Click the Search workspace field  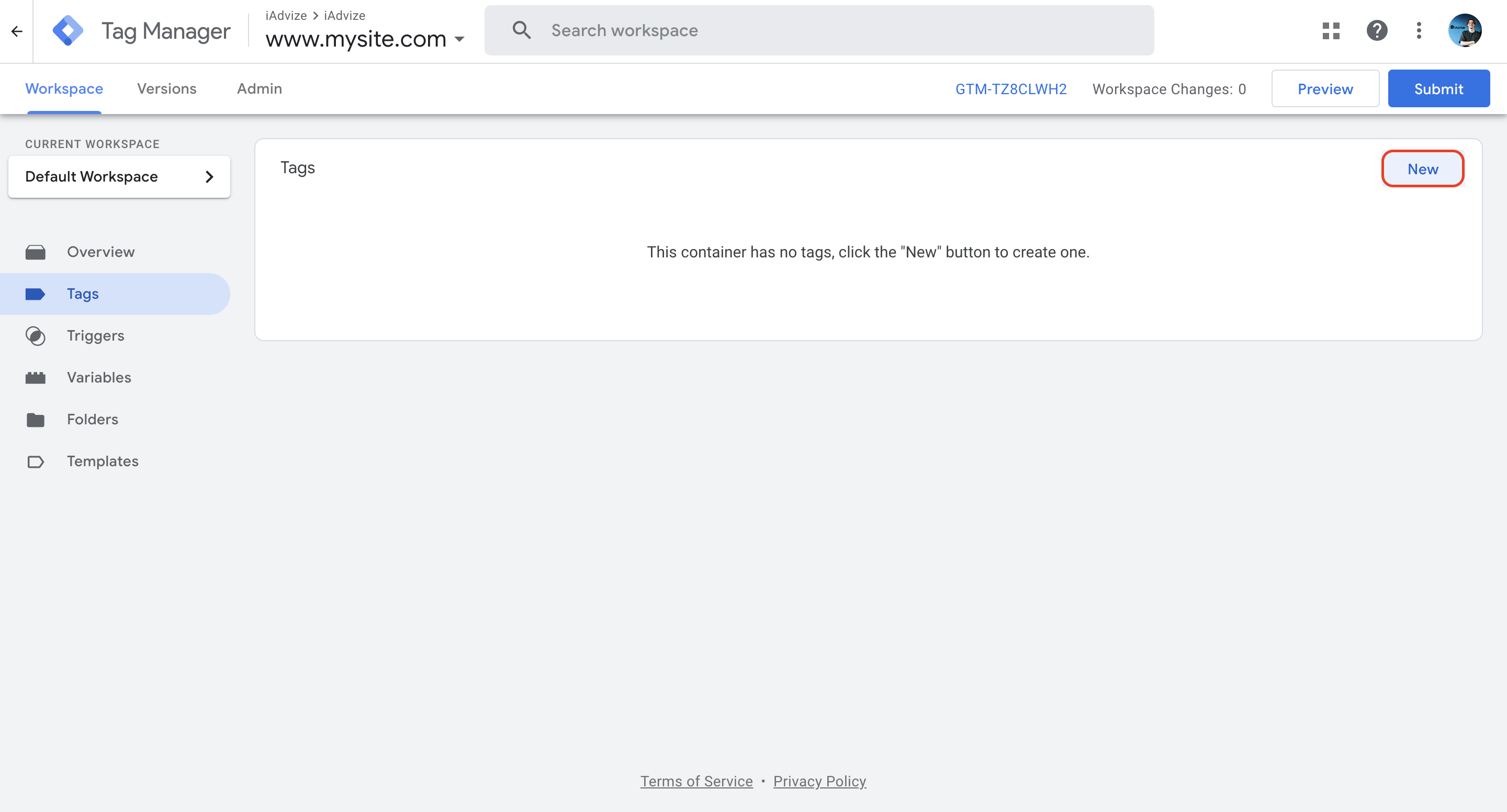(819, 30)
